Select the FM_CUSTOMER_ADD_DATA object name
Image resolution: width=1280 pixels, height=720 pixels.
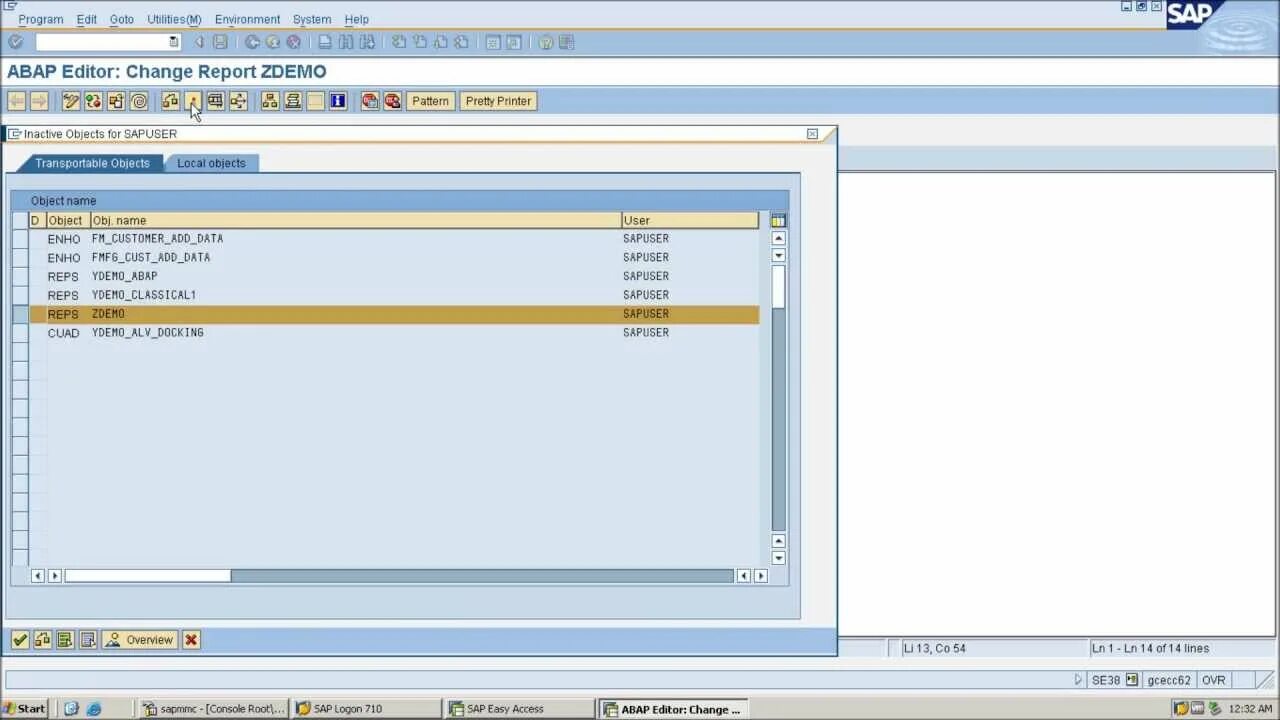(x=157, y=239)
